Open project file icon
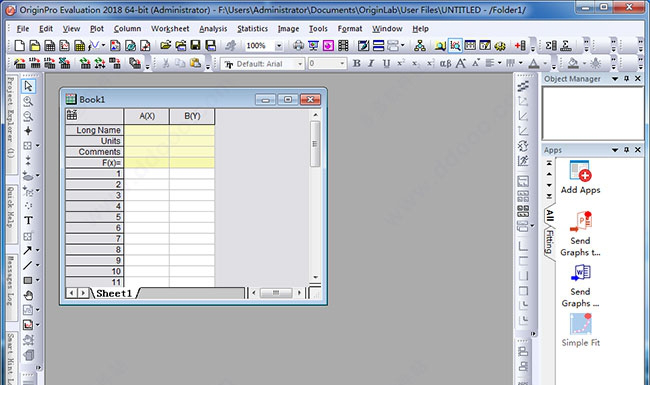650x400 pixels. (166, 46)
